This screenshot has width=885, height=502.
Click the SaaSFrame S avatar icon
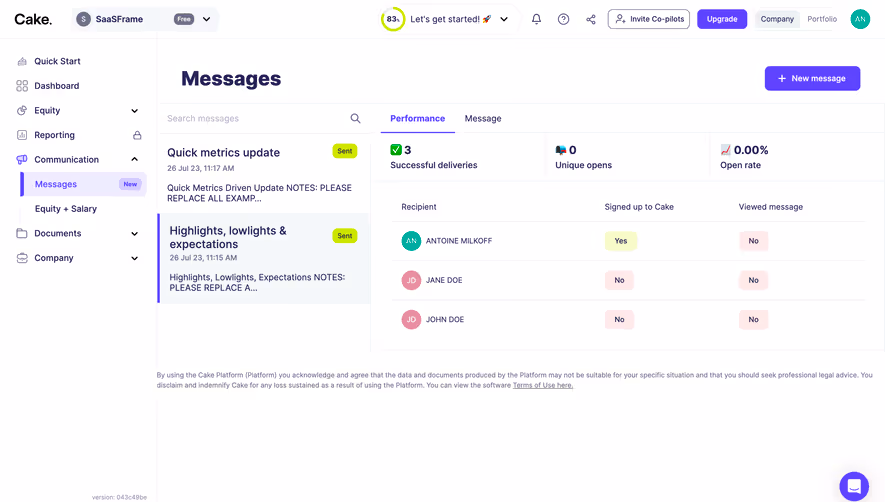84,19
